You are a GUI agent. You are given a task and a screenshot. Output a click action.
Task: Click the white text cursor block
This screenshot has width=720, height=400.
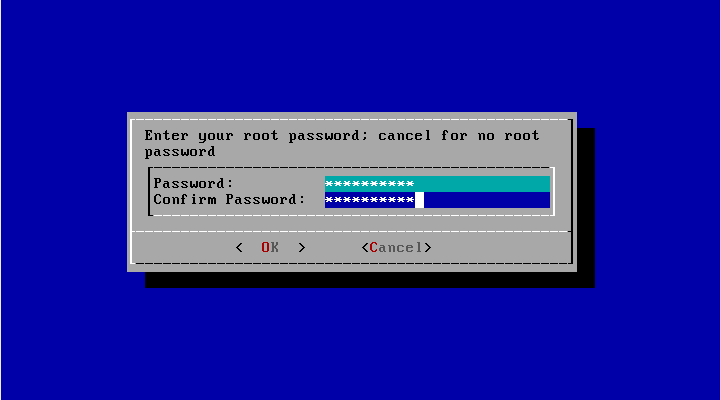click(x=419, y=200)
